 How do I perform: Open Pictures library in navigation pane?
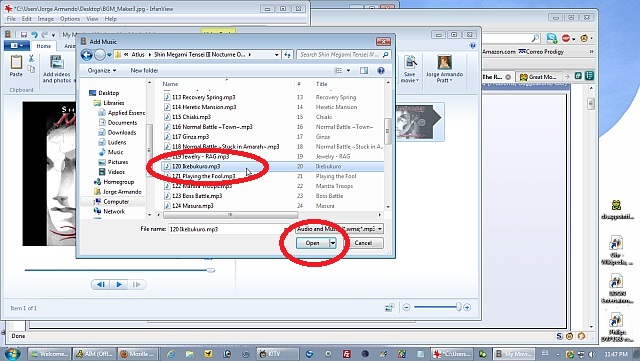pos(113,162)
